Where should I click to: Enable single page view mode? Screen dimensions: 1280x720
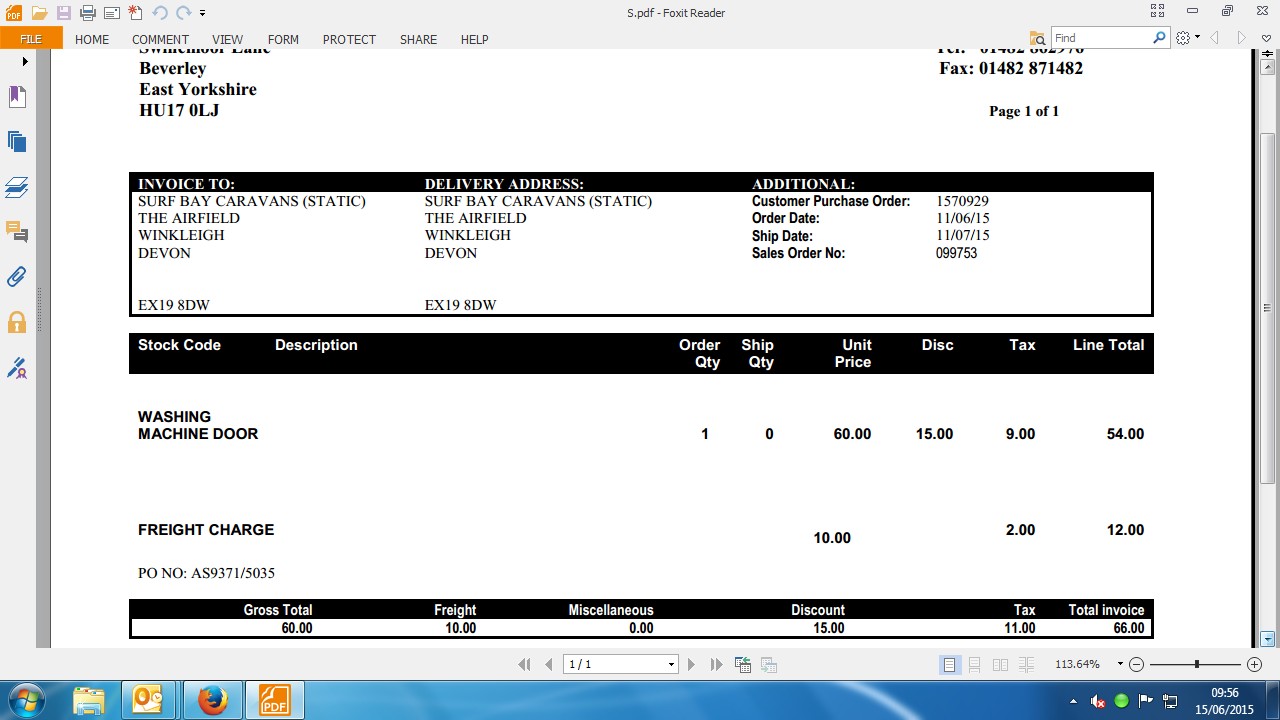[x=949, y=665]
